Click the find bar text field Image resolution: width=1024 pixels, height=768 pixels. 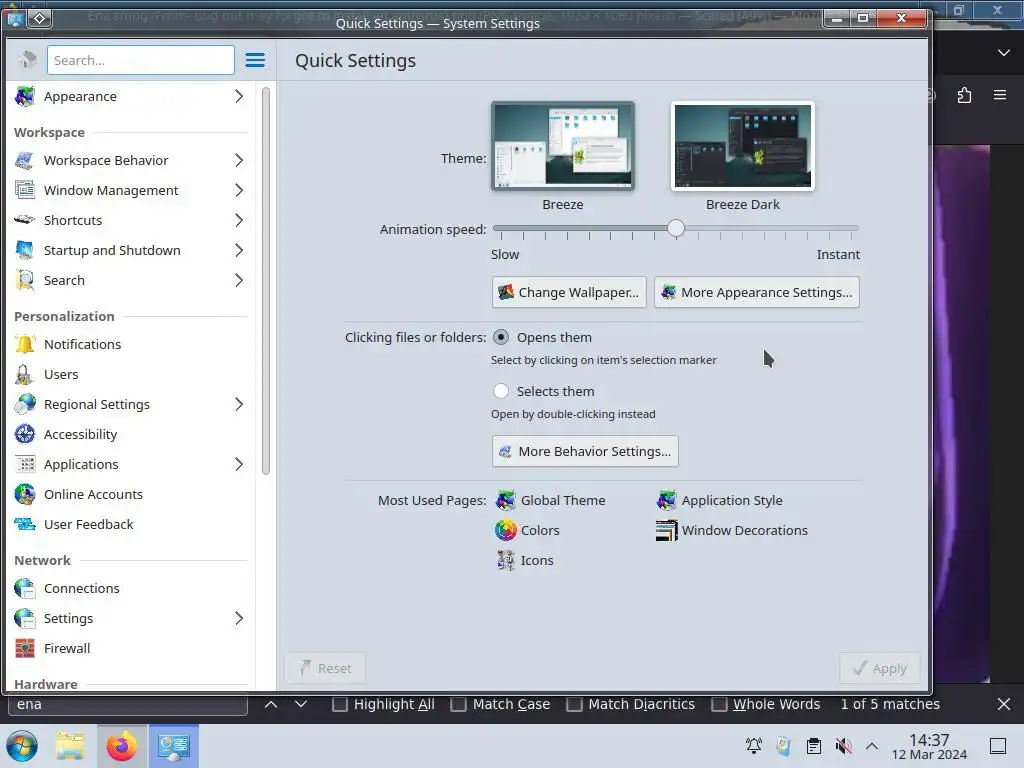click(x=128, y=704)
